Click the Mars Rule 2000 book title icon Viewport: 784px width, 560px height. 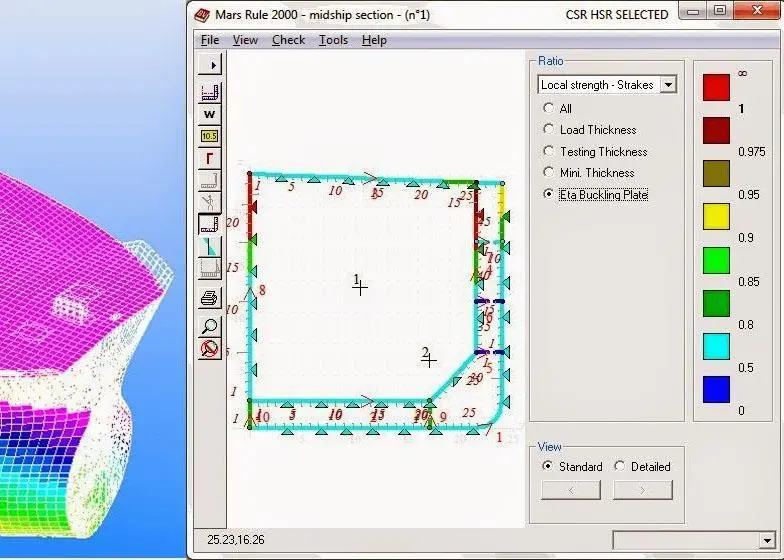202,15
